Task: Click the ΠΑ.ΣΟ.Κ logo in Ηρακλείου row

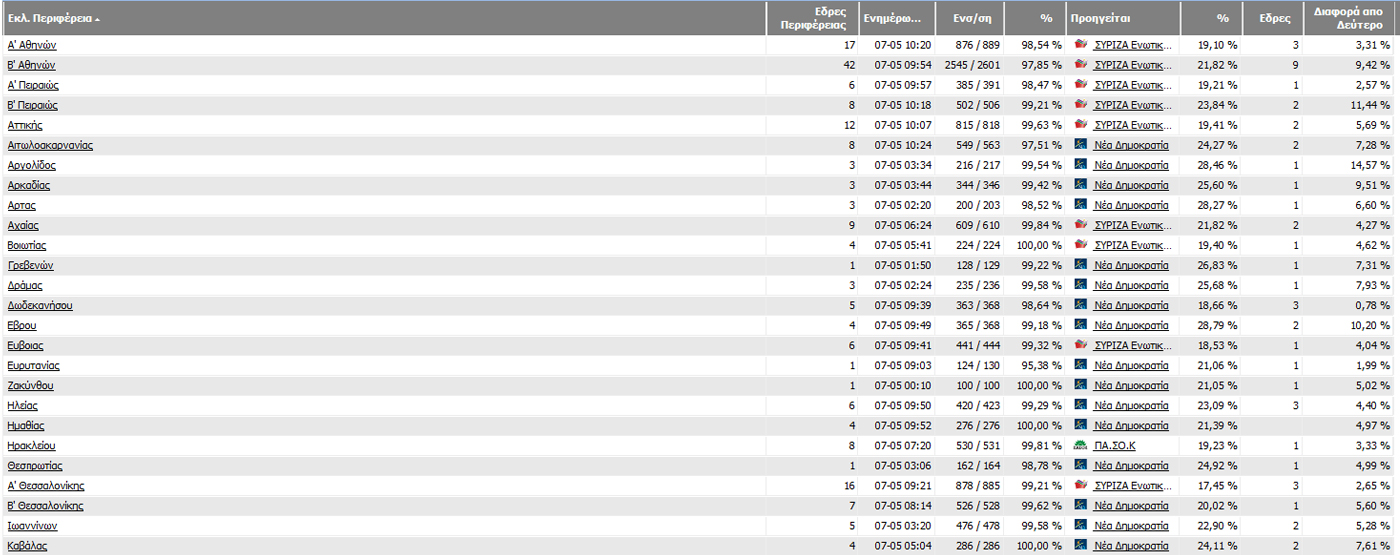Action: 1080,445
